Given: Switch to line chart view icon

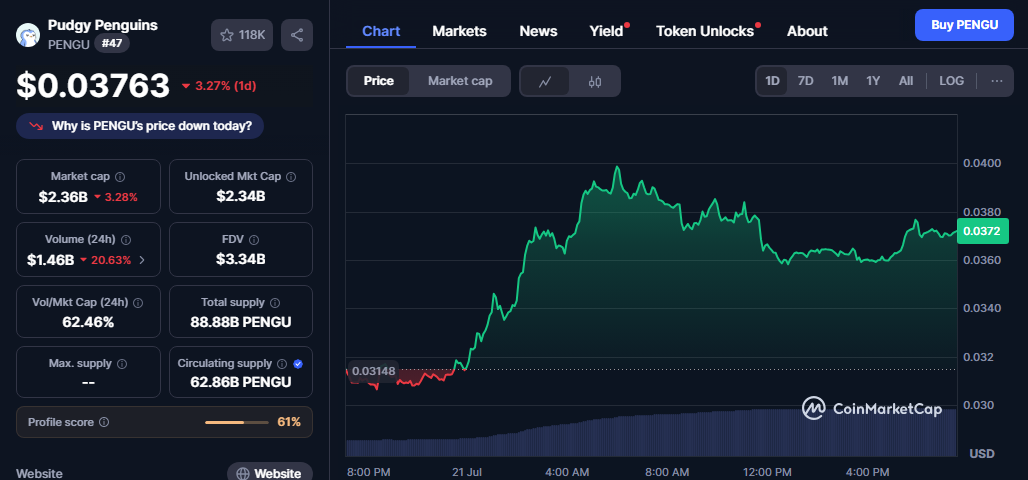Looking at the screenshot, I should point(545,81).
